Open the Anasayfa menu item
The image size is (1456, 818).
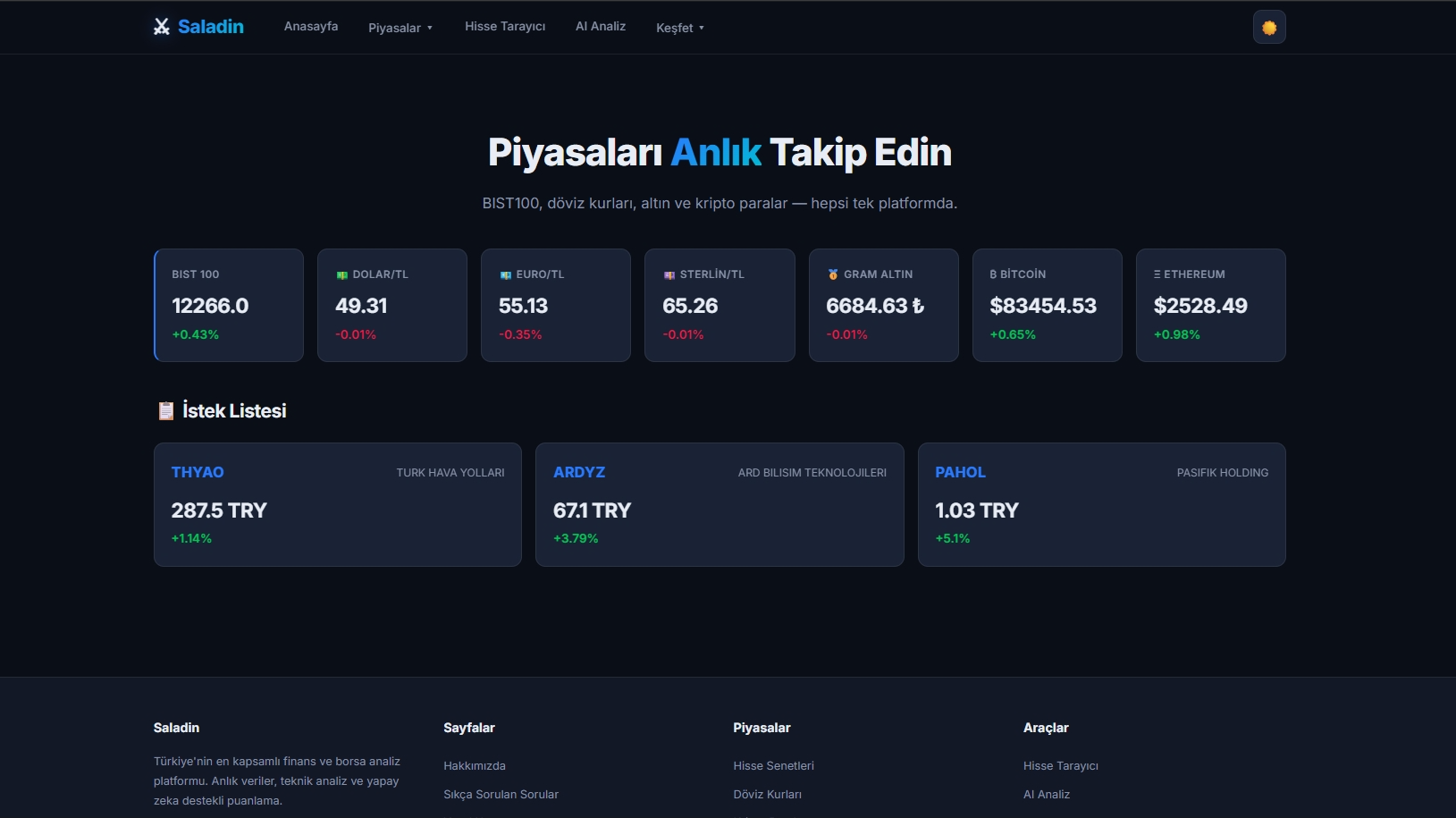point(311,26)
